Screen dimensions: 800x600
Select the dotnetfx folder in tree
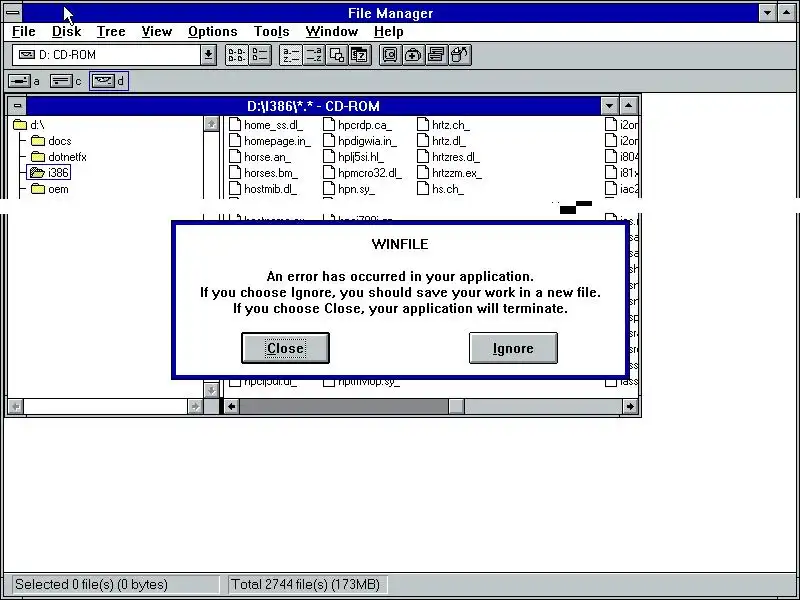click(59, 157)
